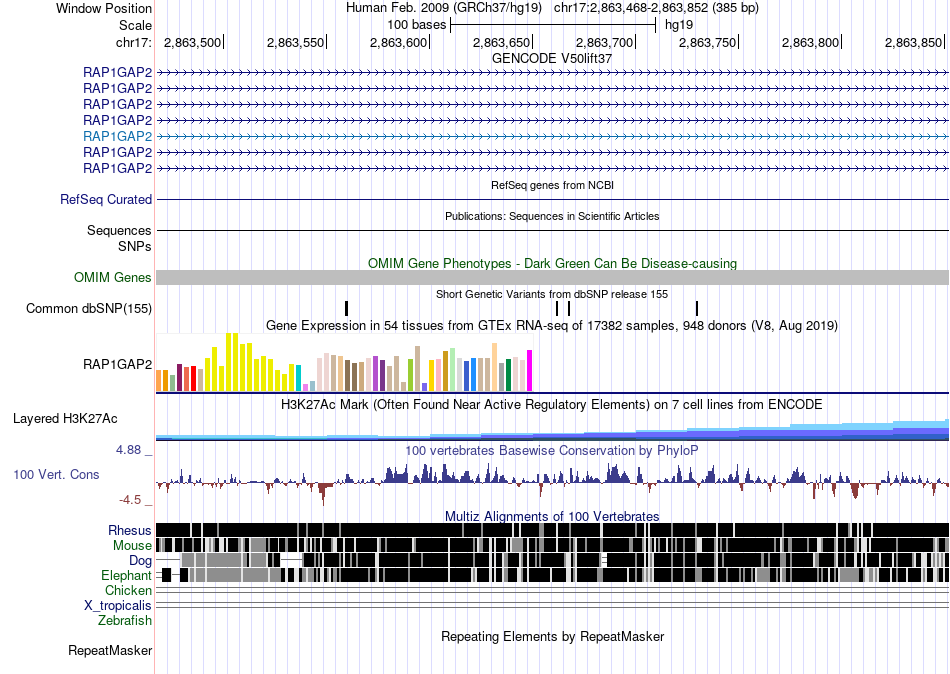This screenshot has height=674, width=950.
Task: Click the -4.5 conservation scale value
Action: tap(130, 499)
